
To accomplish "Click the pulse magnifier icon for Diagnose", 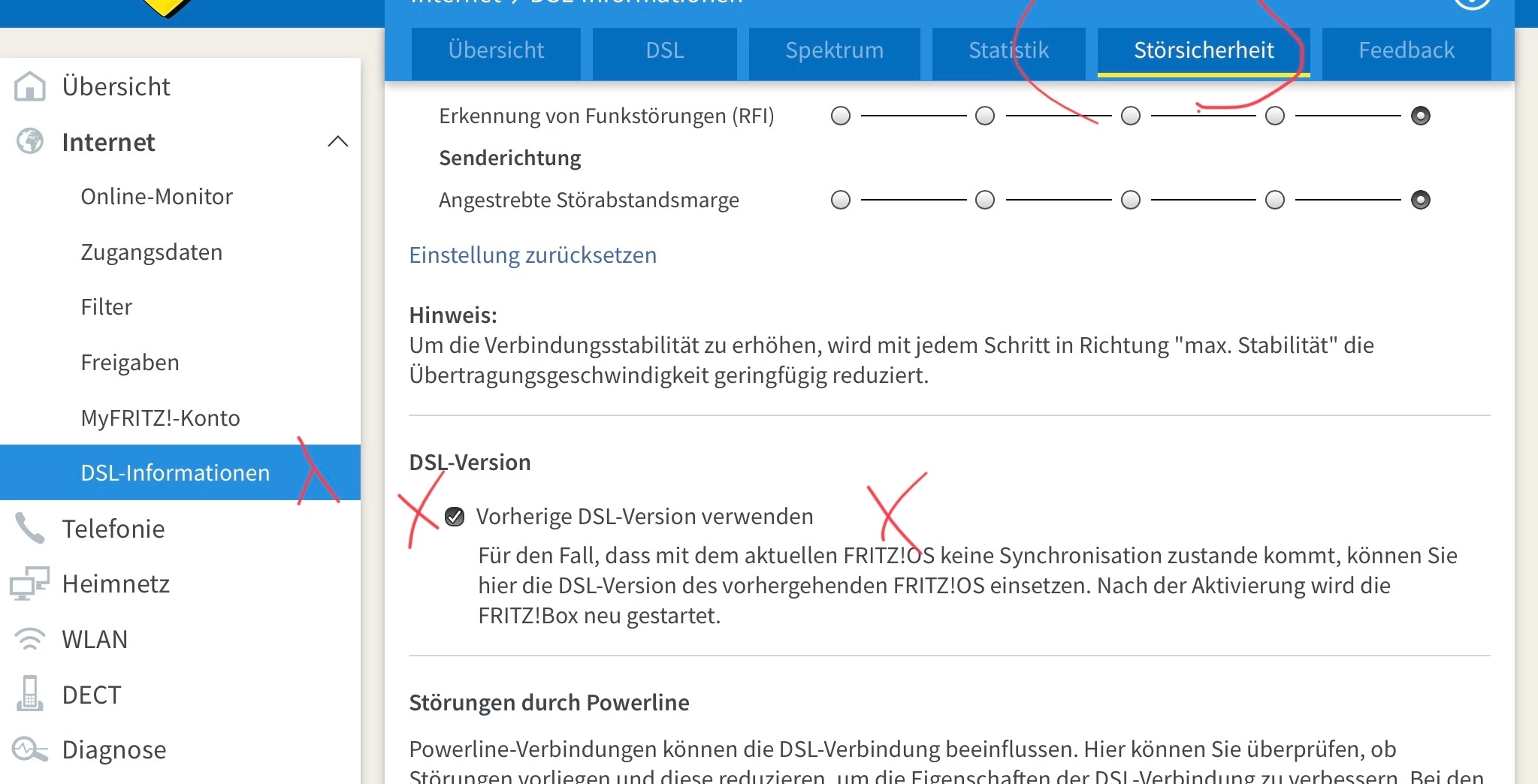I will (30, 749).
